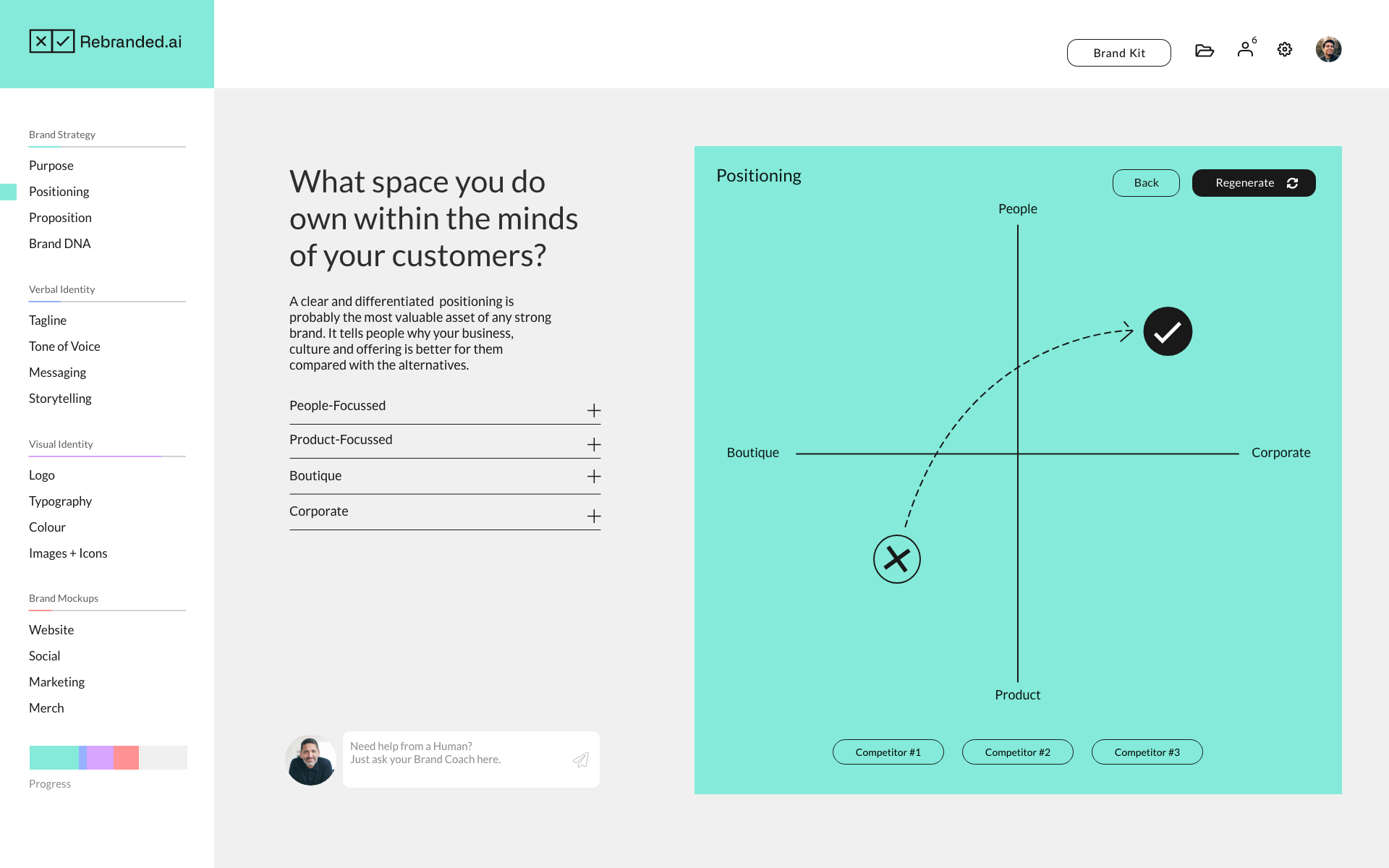Viewport: 1389px width, 868px height.
Task: Select Competitor #3
Action: point(1147,752)
